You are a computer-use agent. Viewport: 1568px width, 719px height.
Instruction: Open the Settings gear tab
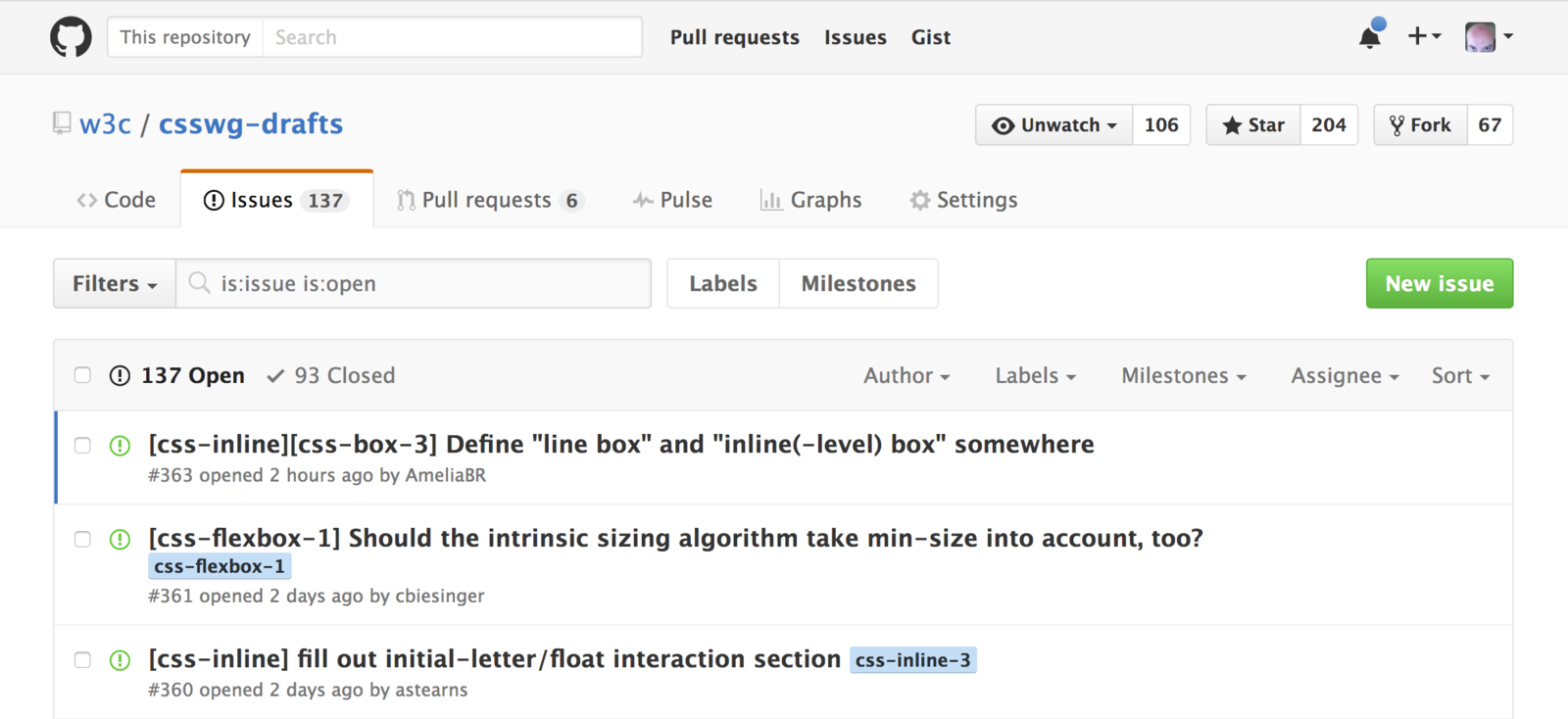963,200
